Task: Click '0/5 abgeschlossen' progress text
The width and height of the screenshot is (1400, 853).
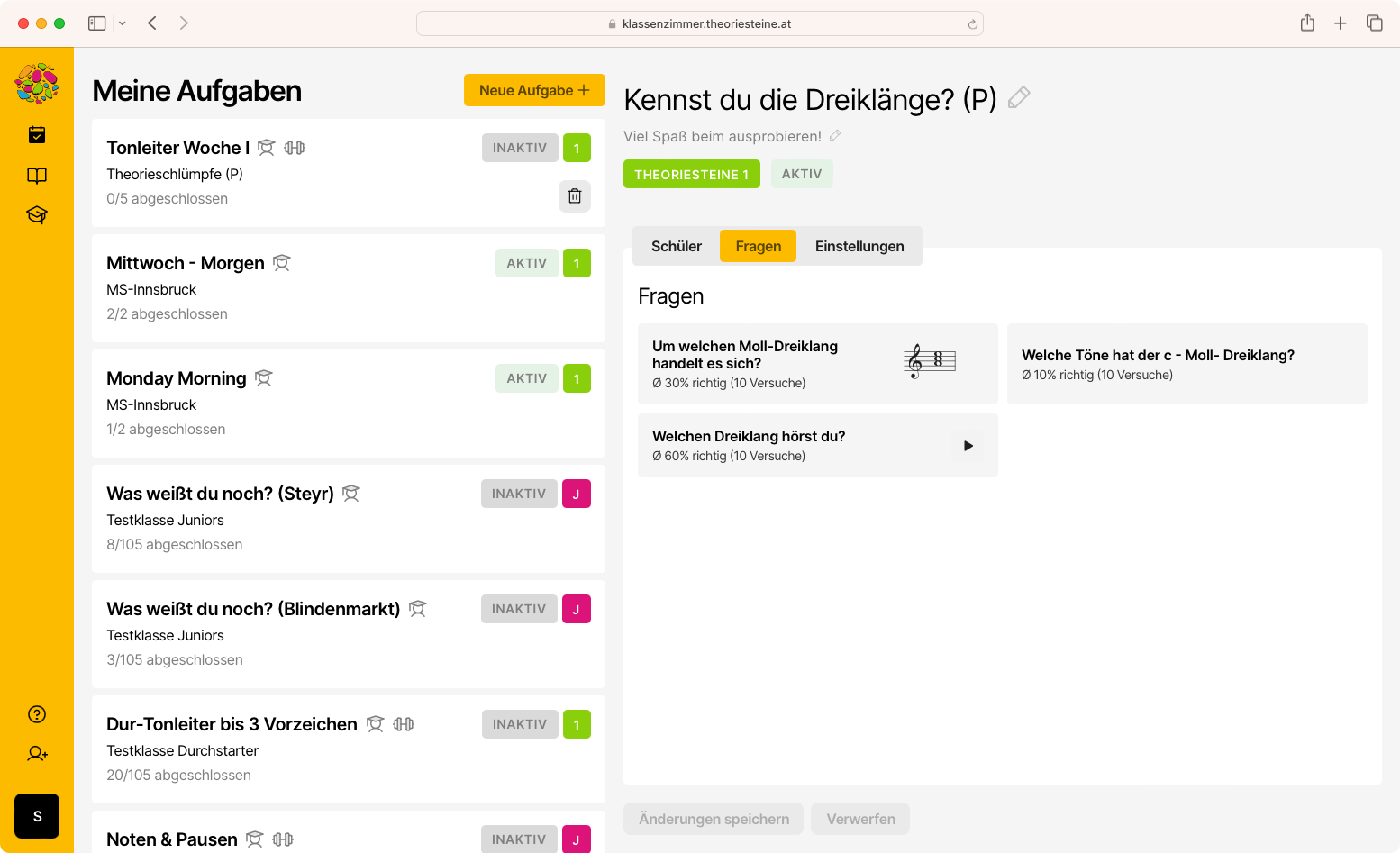Action: [167, 198]
